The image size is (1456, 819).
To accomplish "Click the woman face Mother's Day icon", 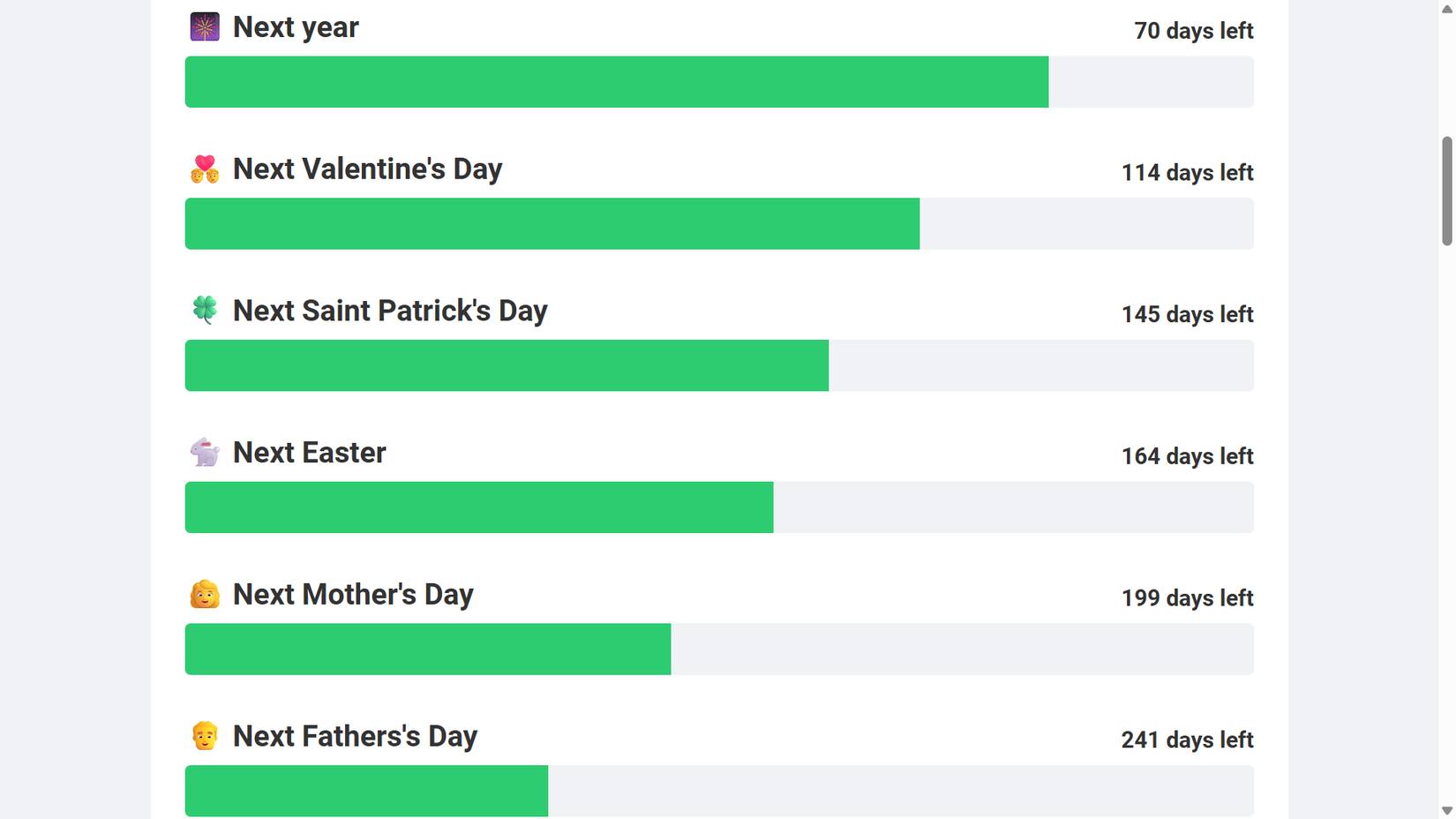I will [x=205, y=594].
